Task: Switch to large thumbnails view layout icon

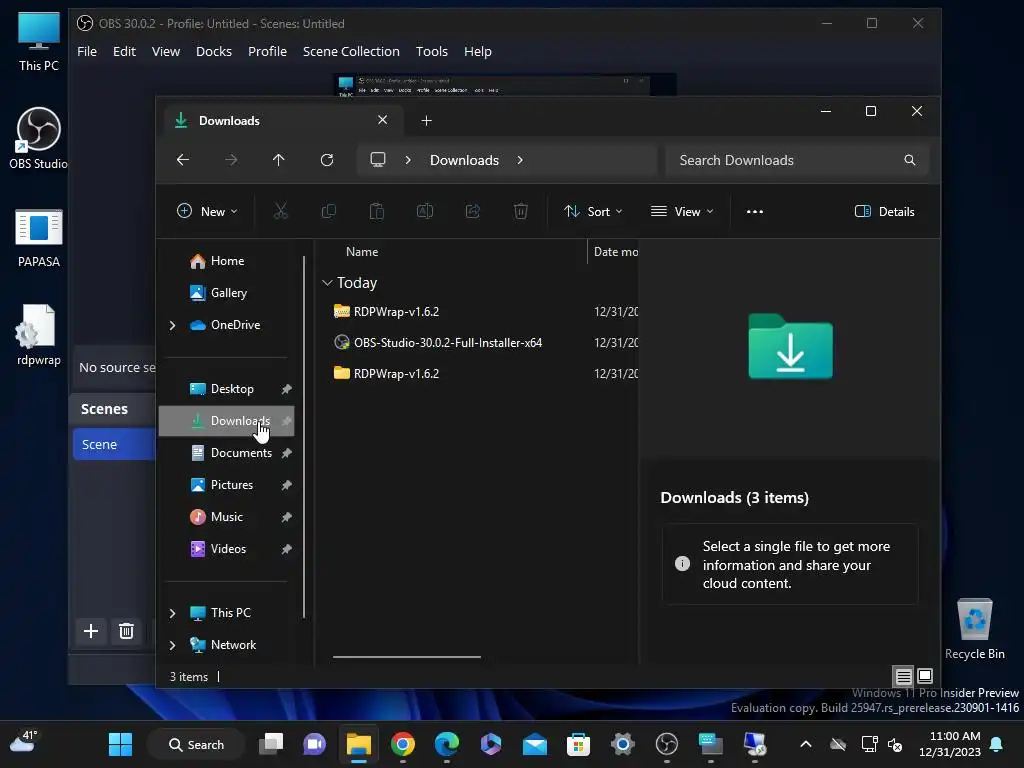Action: (925, 676)
